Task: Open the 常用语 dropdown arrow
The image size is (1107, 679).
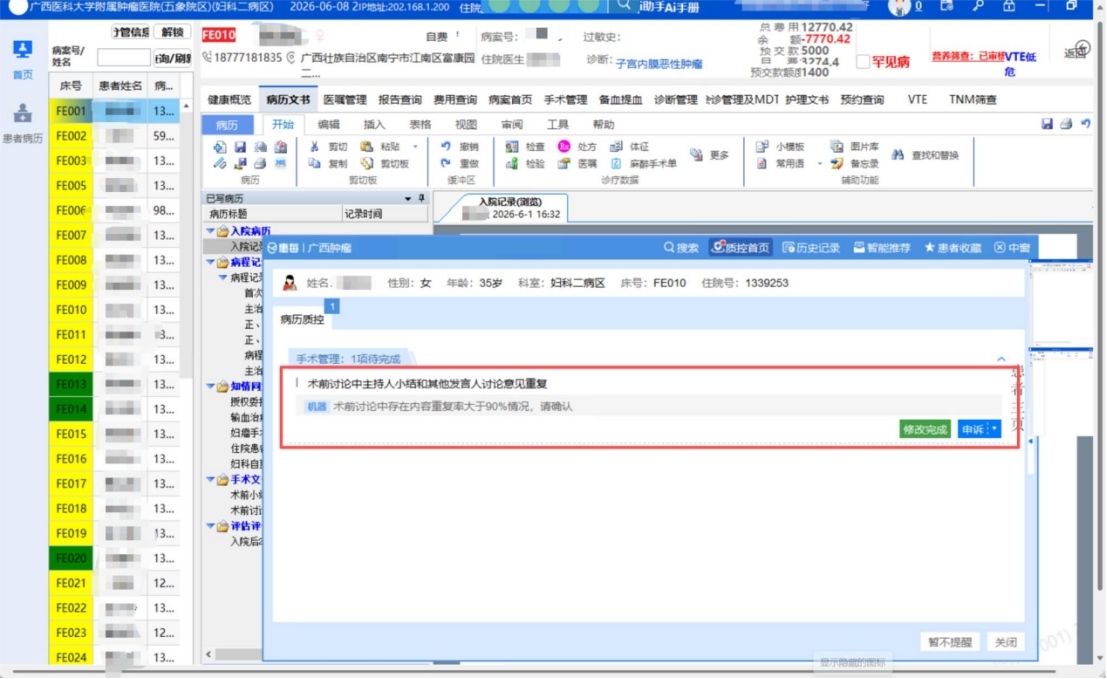Action: 820,164
